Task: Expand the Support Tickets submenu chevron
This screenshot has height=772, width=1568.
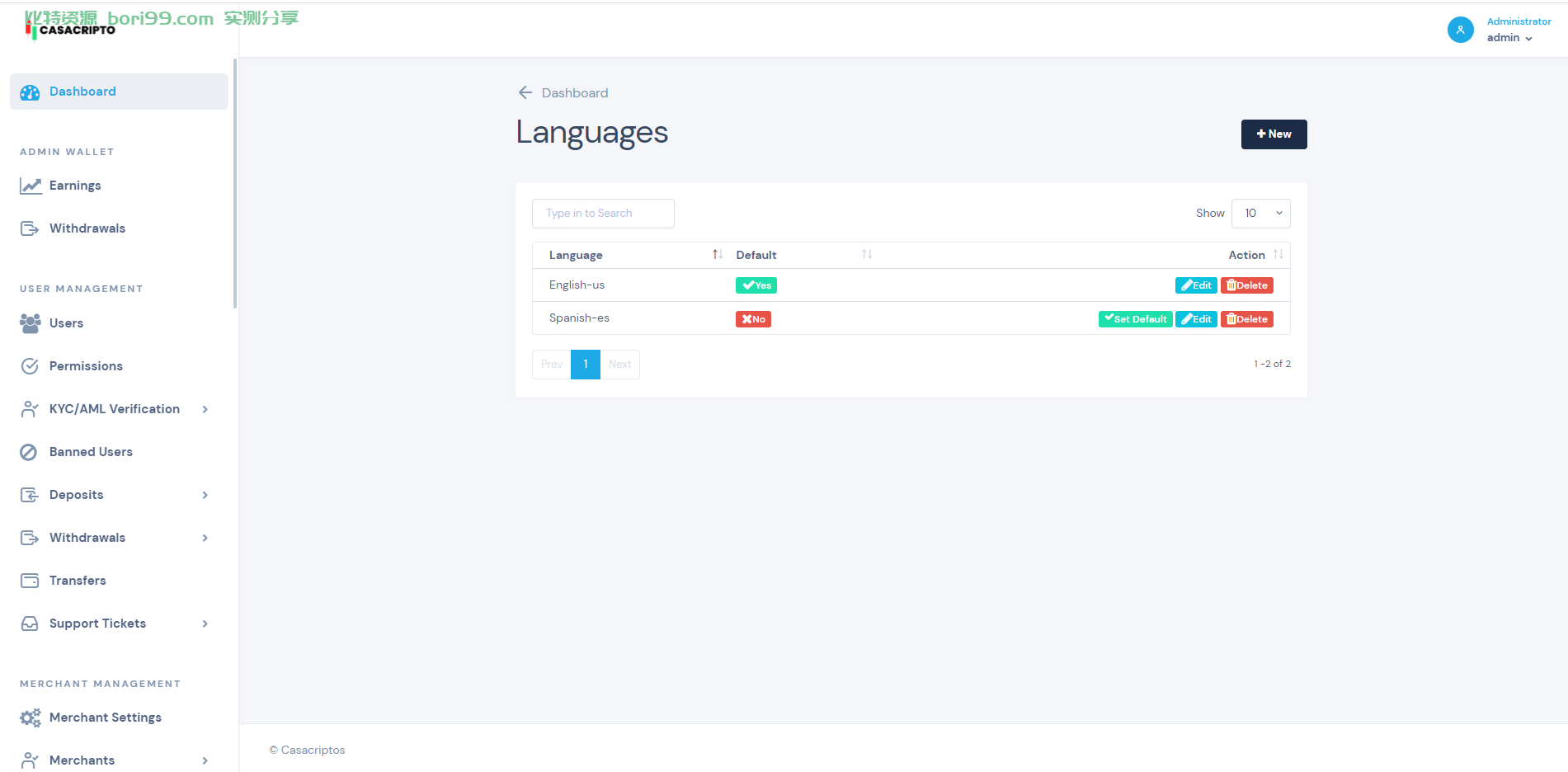Action: point(205,624)
